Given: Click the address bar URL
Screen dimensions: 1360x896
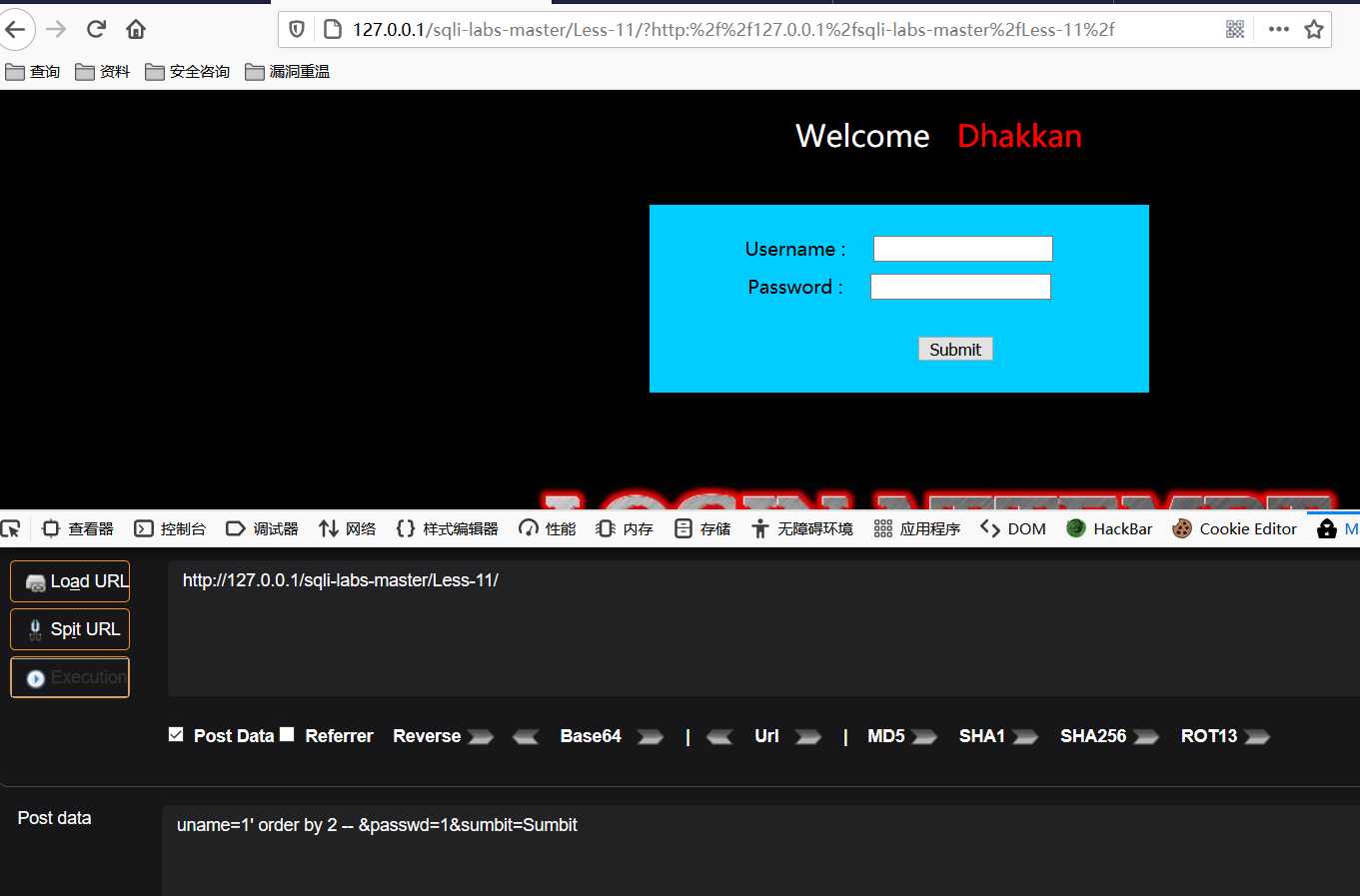Looking at the screenshot, I should pos(733,29).
